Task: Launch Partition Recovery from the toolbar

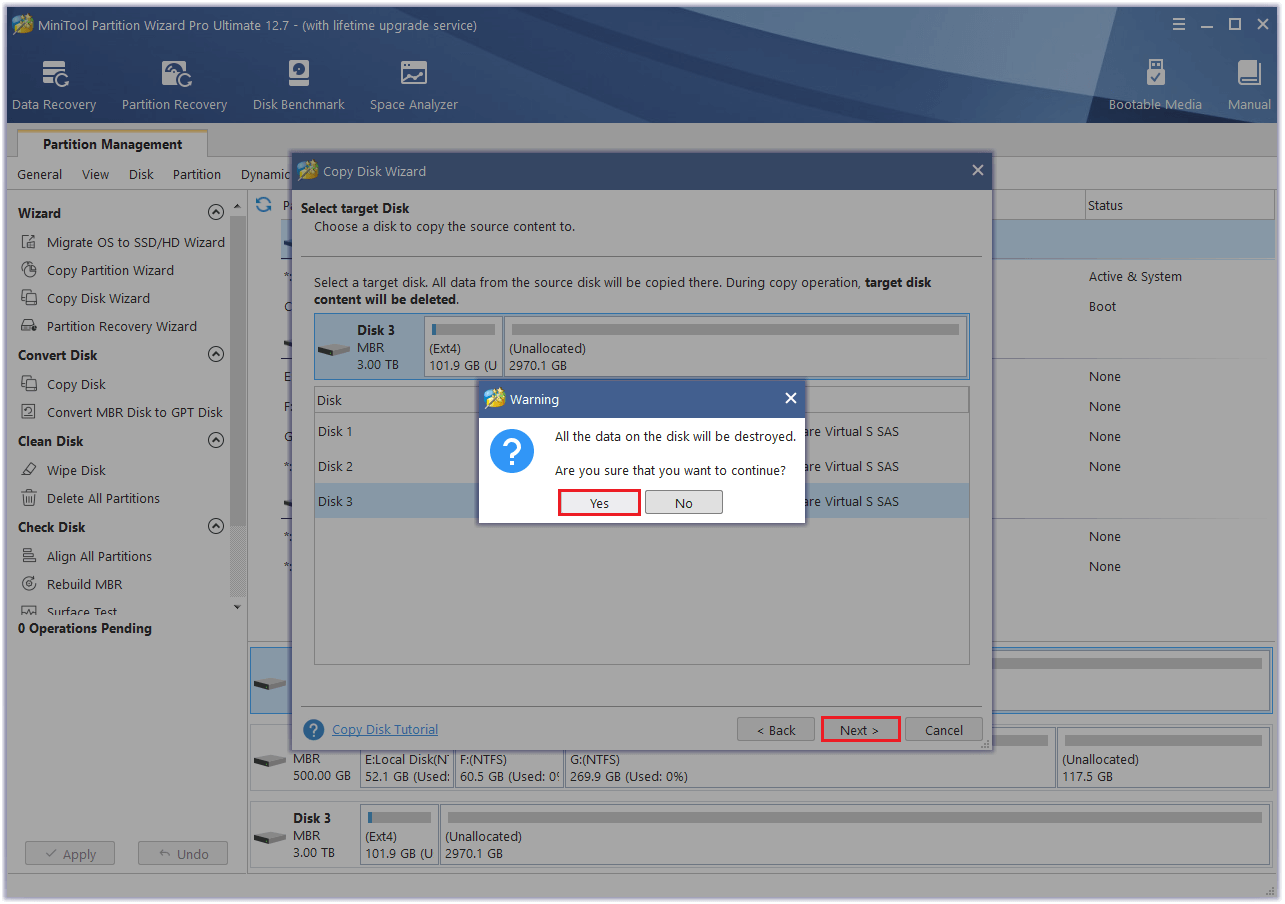Action: 174,85
